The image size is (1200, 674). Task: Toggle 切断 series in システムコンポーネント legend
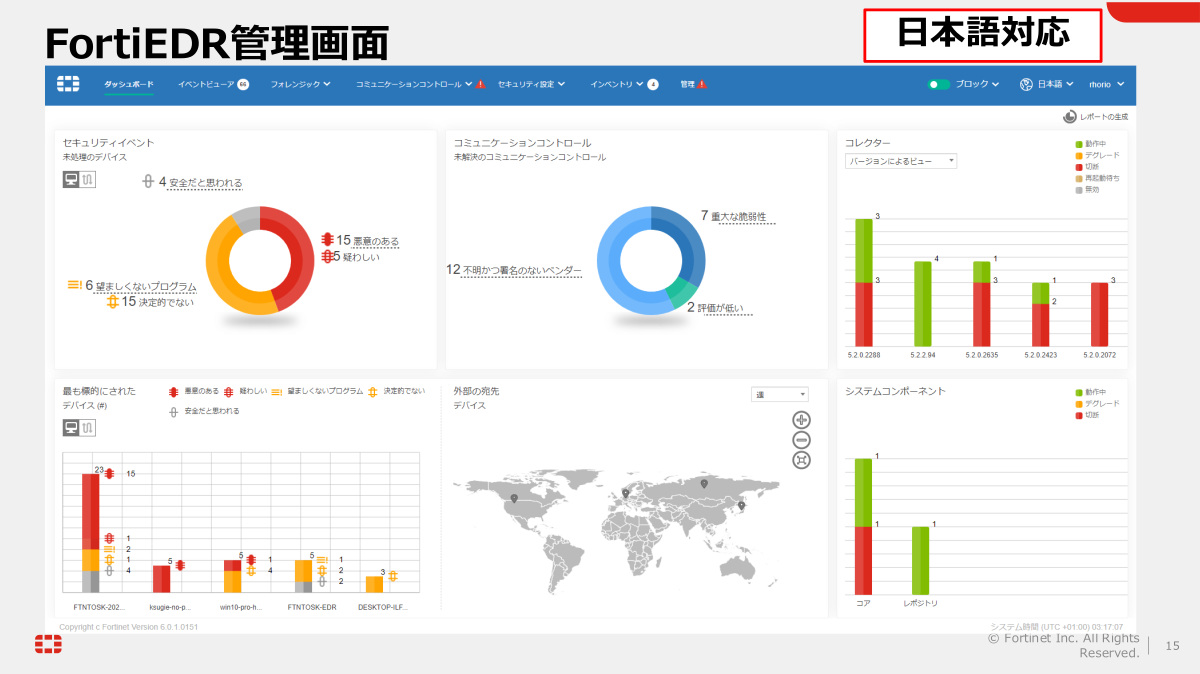tap(1088, 415)
